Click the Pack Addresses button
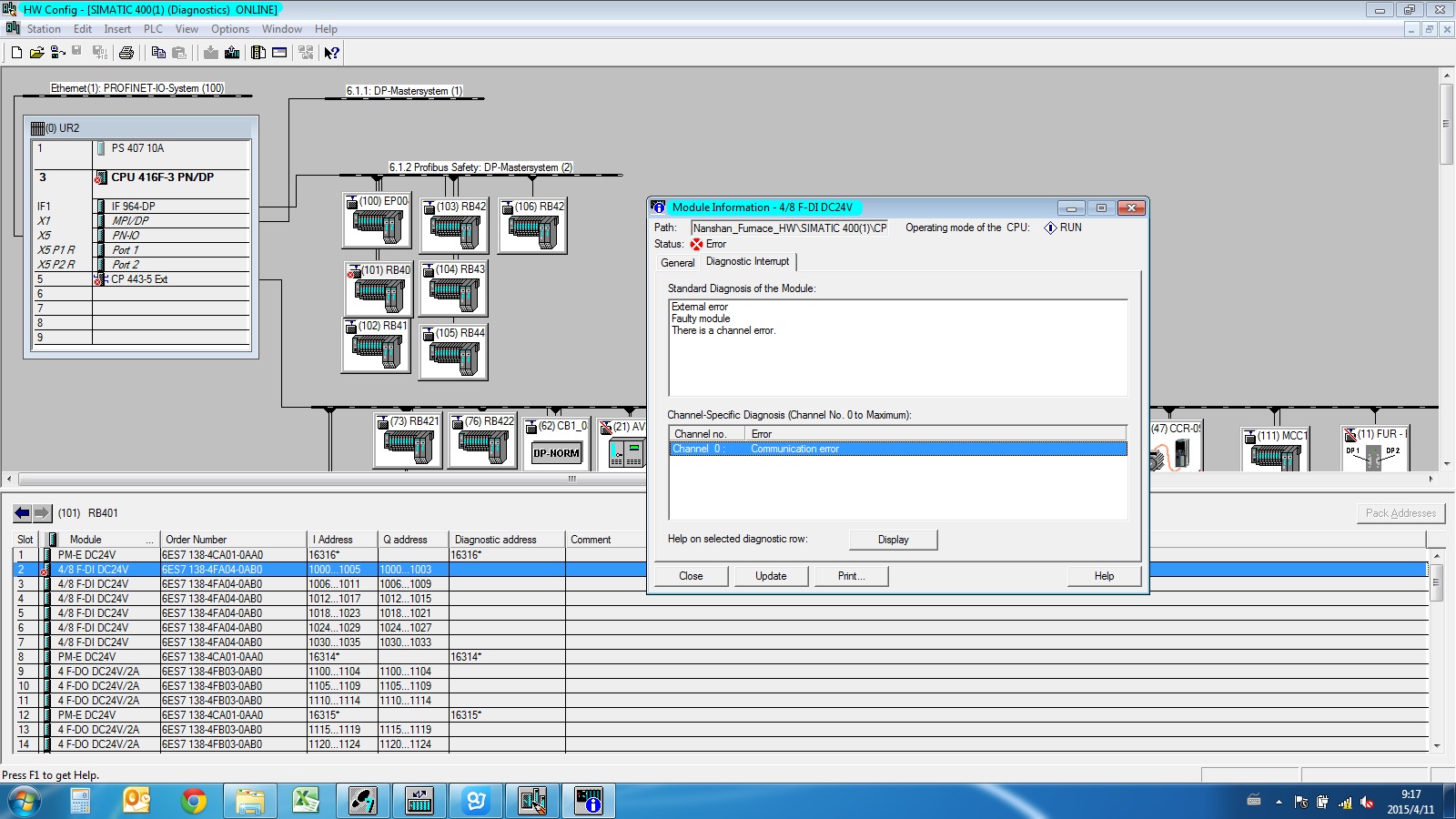This screenshot has width=1456, height=819. click(x=1400, y=513)
